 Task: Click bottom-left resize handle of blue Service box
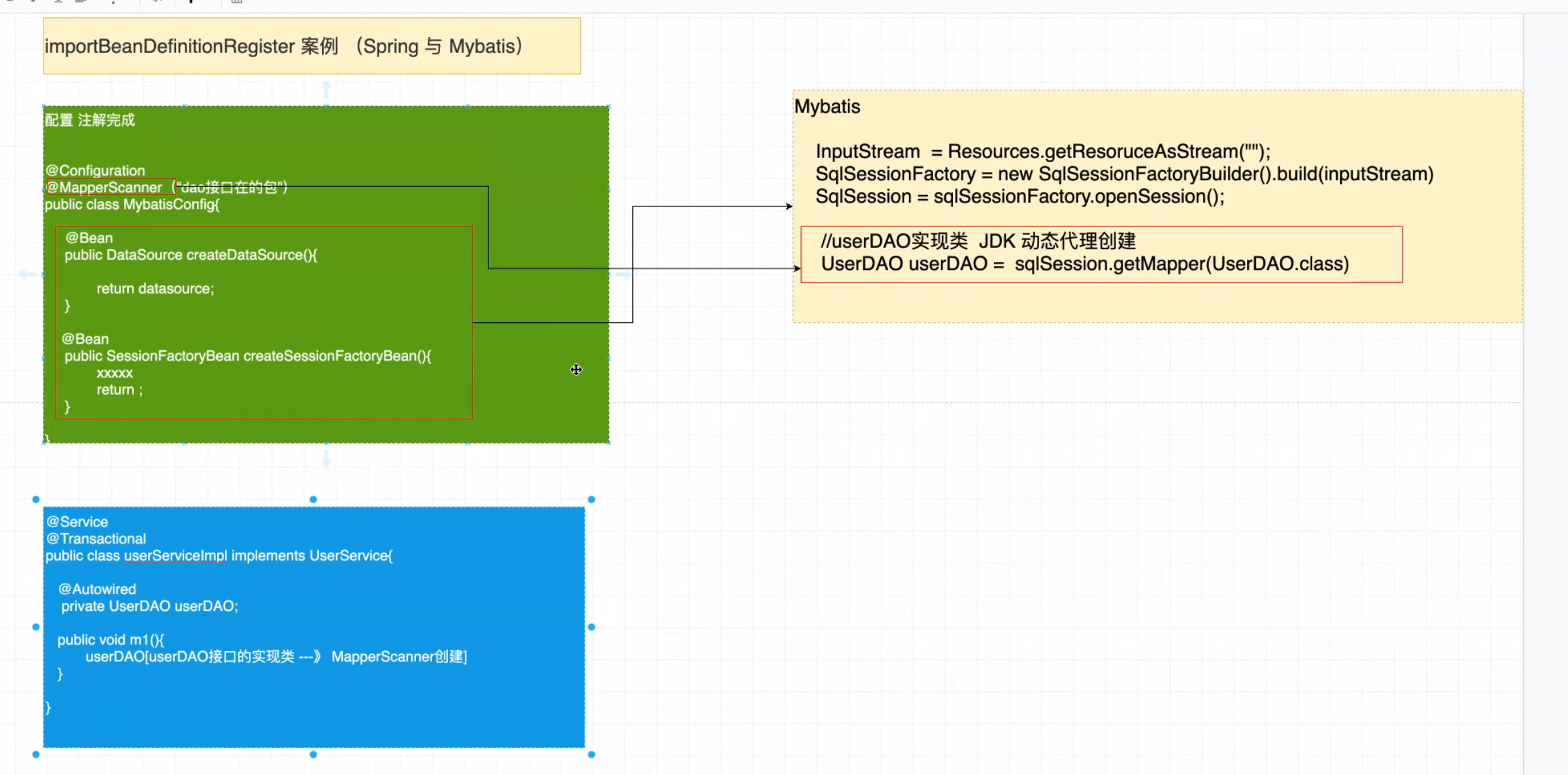point(36,754)
